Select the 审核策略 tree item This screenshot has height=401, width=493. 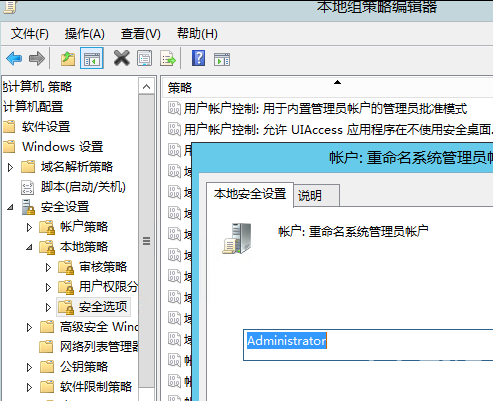click(x=103, y=267)
